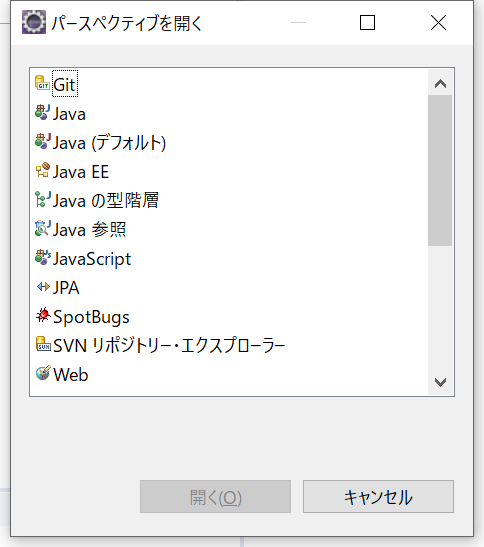Click the scrollbar up arrow

tap(440, 83)
